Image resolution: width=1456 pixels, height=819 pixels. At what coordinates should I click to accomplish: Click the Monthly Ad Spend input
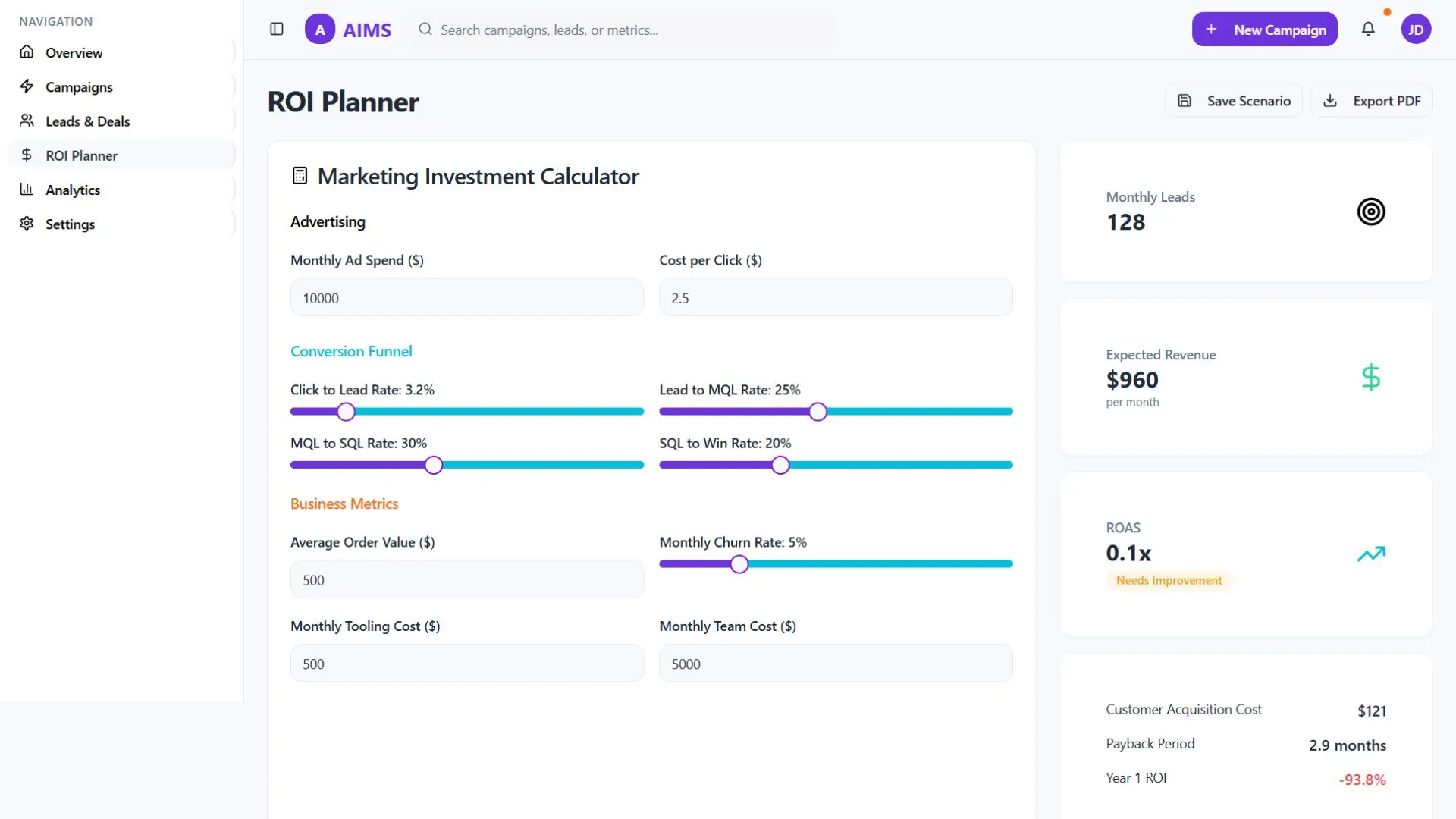click(x=467, y=297)
